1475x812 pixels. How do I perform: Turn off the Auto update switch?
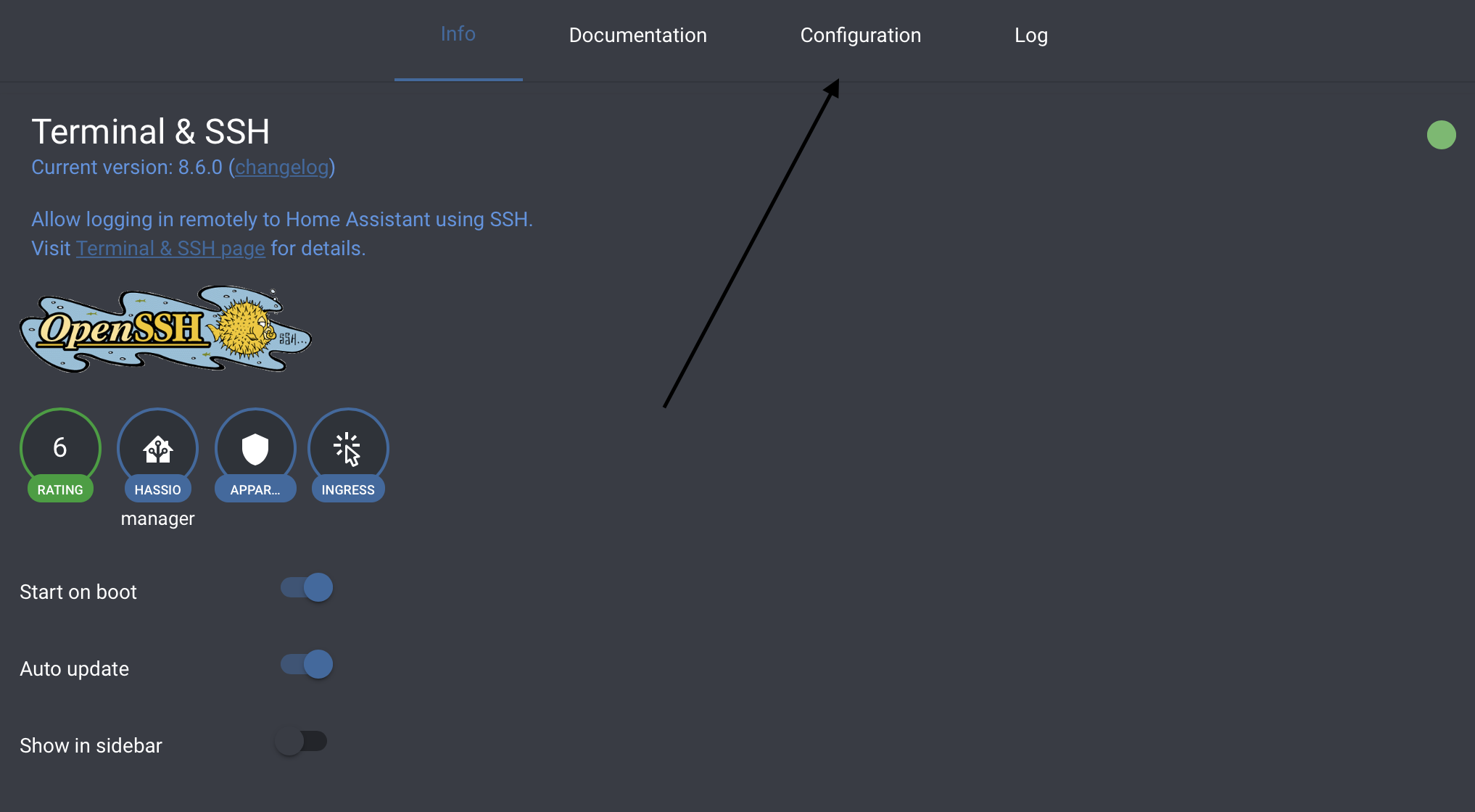(x=307, y=664)
